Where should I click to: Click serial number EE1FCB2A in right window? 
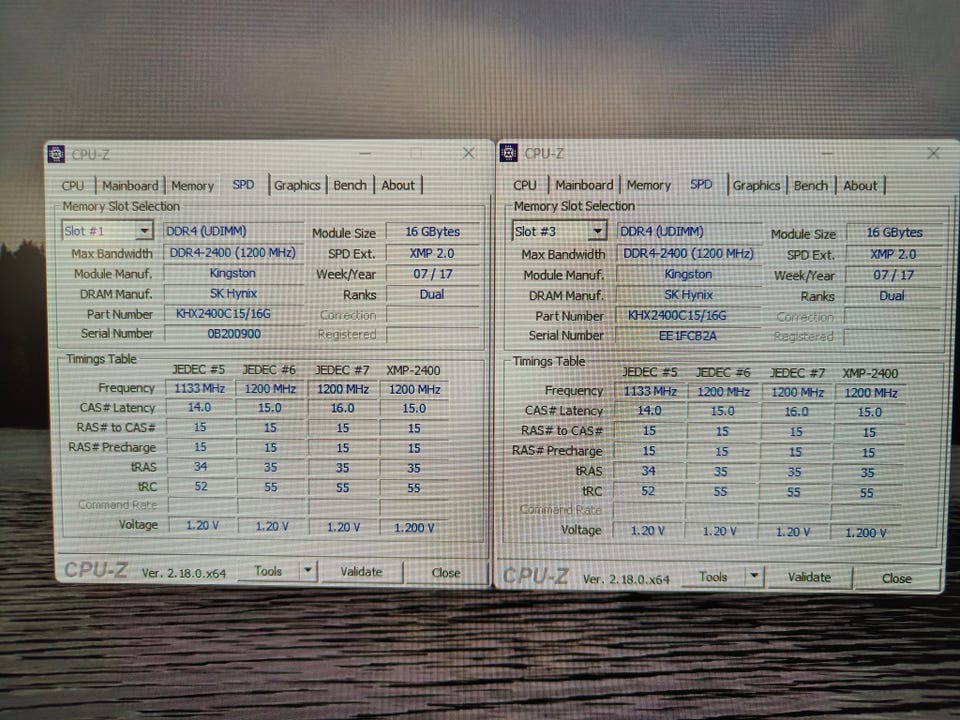pos(688,336)
